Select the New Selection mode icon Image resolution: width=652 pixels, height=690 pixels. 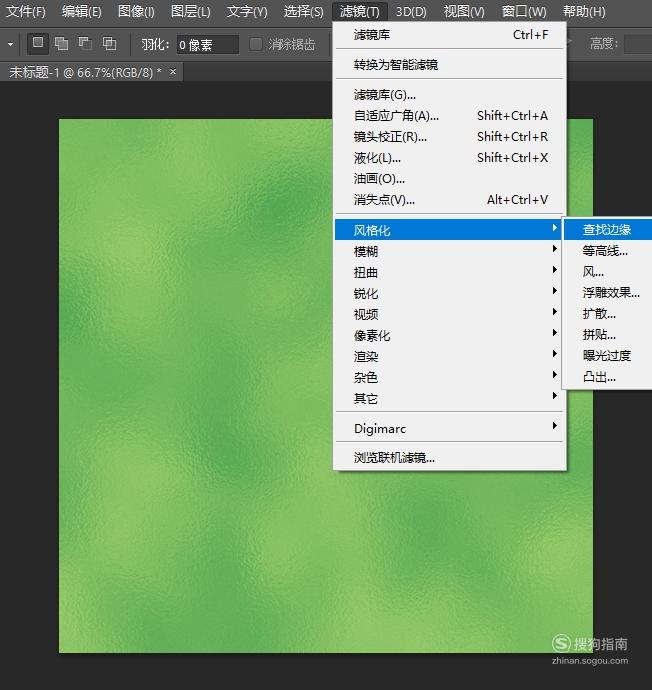click(38, 44)
